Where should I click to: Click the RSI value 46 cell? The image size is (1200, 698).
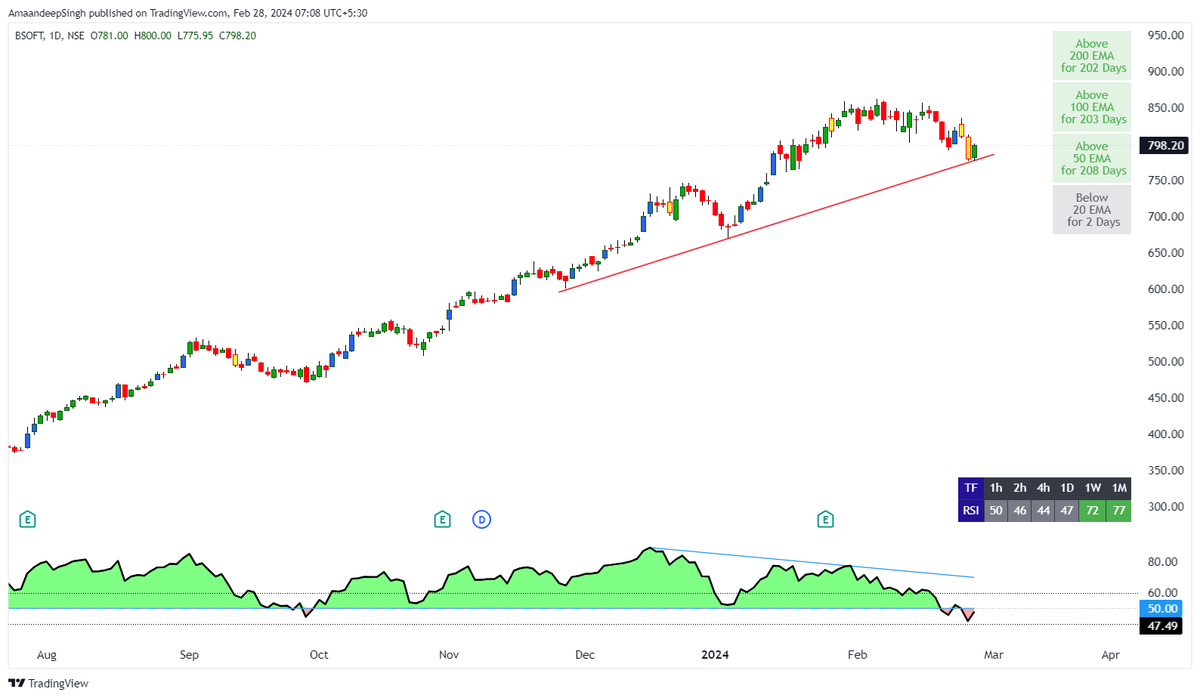[x=1019, y=511]
